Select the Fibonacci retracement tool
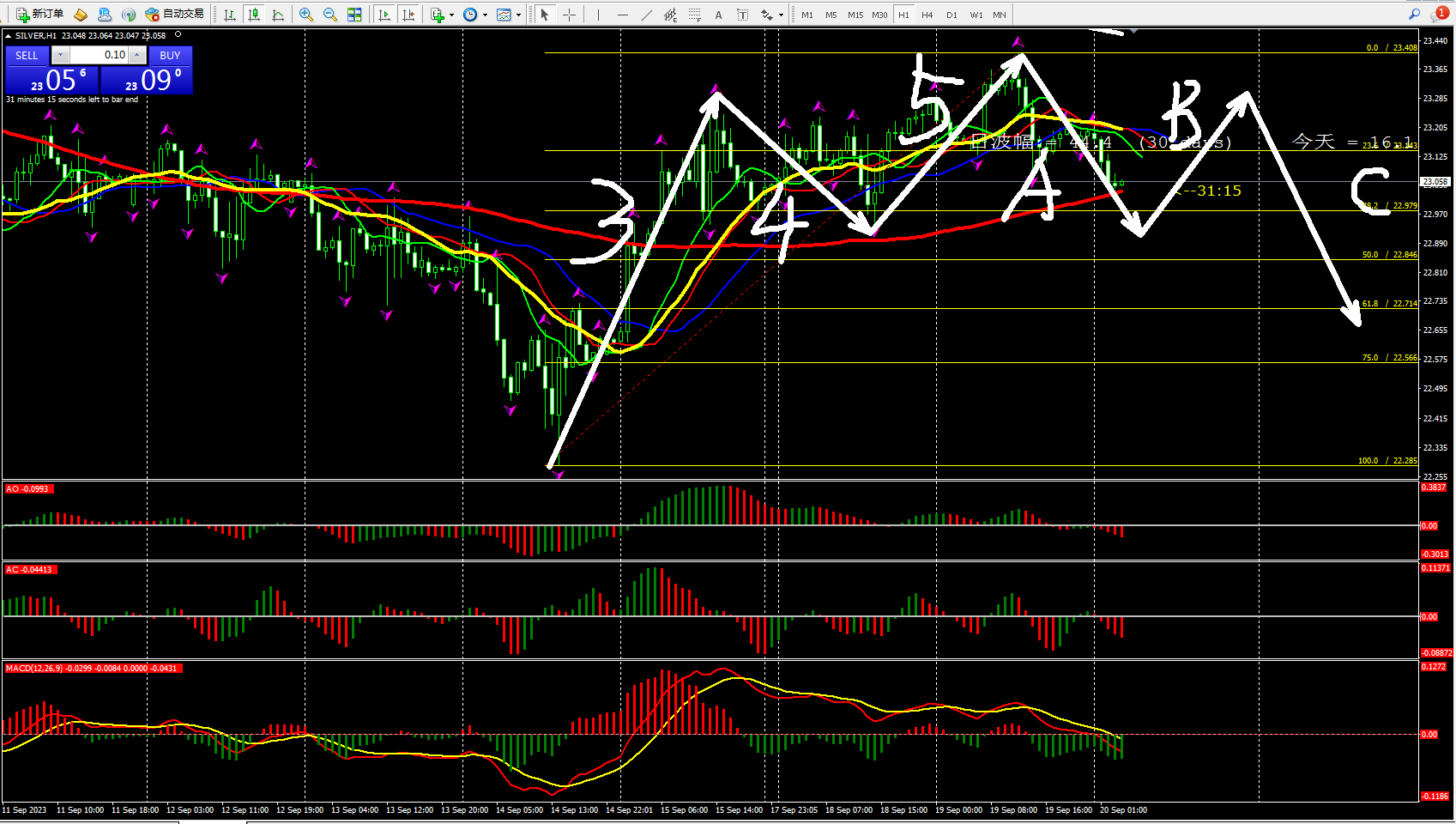 [x=694, y=15]
